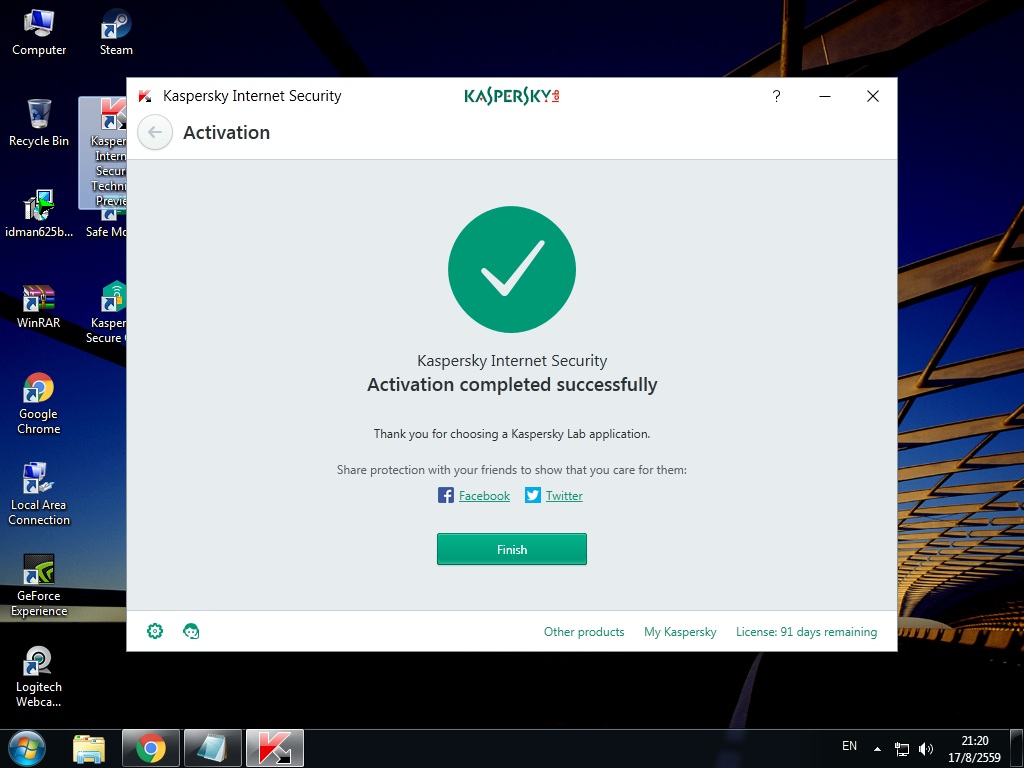
Task: Open the volume speaker tray icon
Action: click(925, 749)
